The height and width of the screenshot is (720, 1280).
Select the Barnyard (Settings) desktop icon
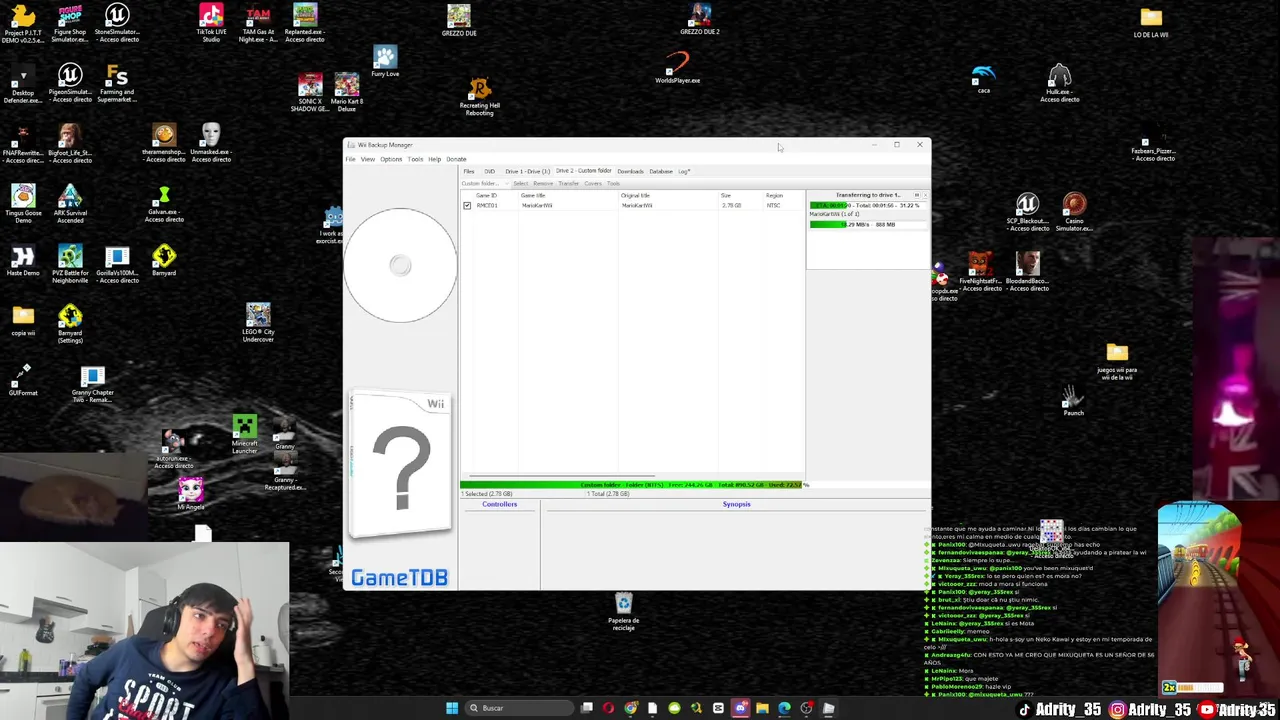pyautogui.click(x=70, y=325)
